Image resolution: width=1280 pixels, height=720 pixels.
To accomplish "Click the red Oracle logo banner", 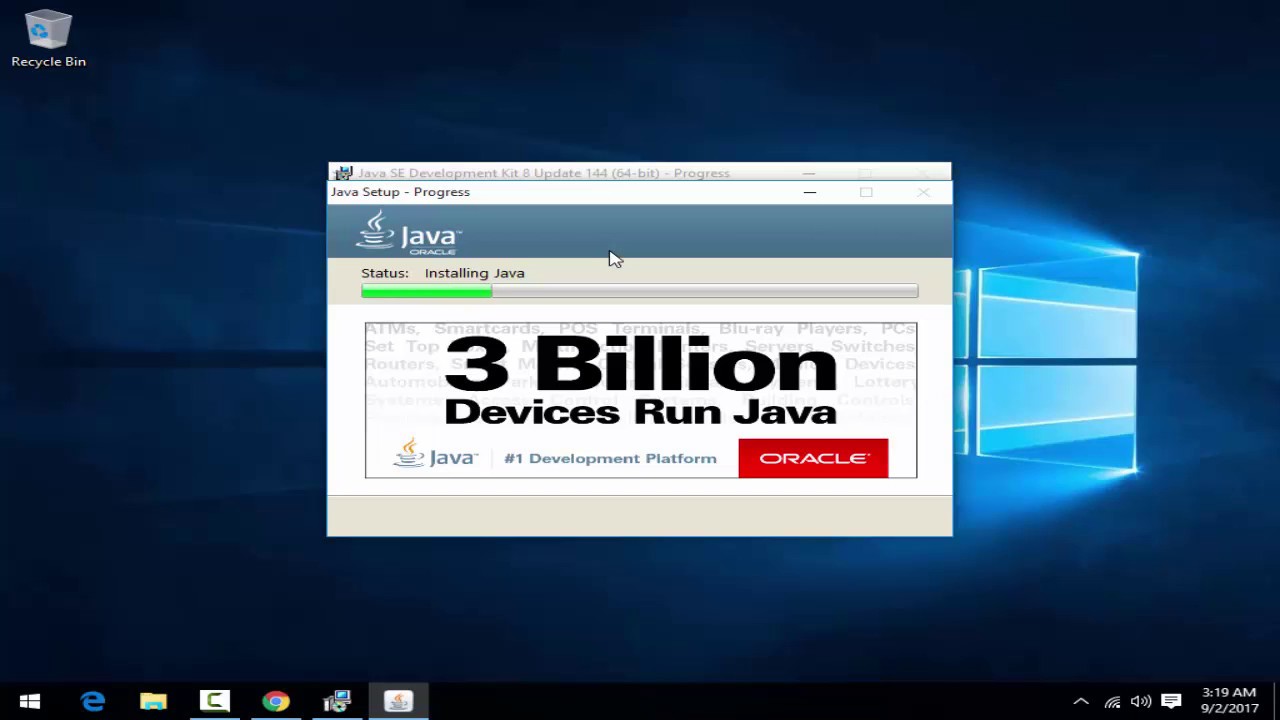I will pyautogui.click(x=813, y=458).
